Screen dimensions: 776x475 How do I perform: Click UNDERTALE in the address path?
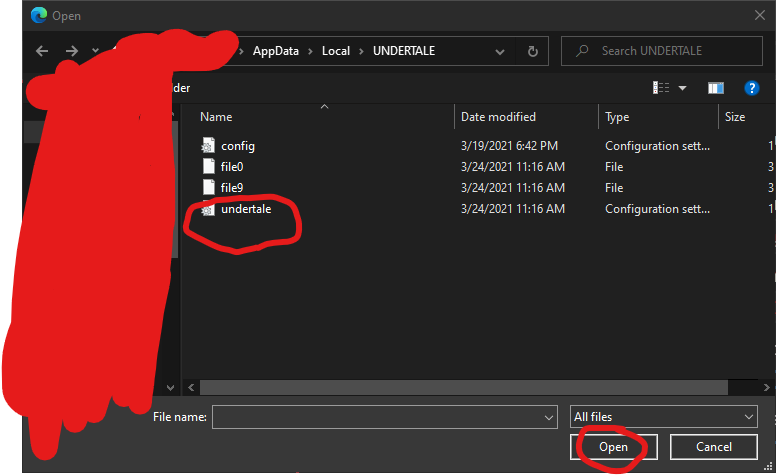click(404, 51)
